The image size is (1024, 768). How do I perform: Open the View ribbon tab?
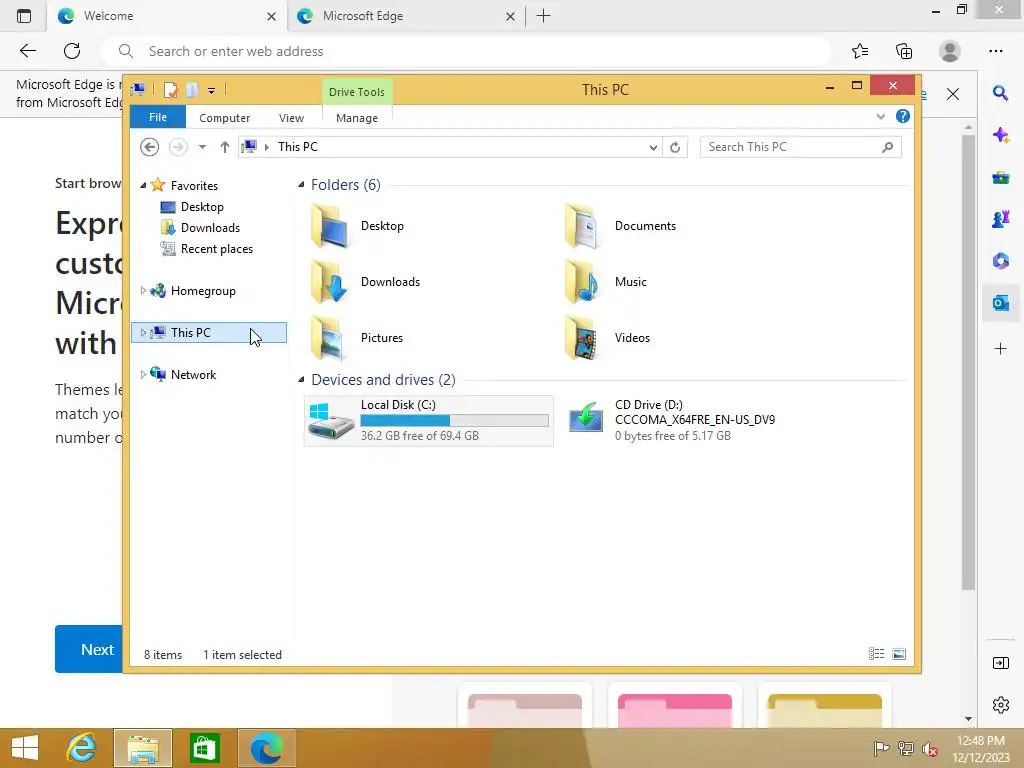pos(291,118)
